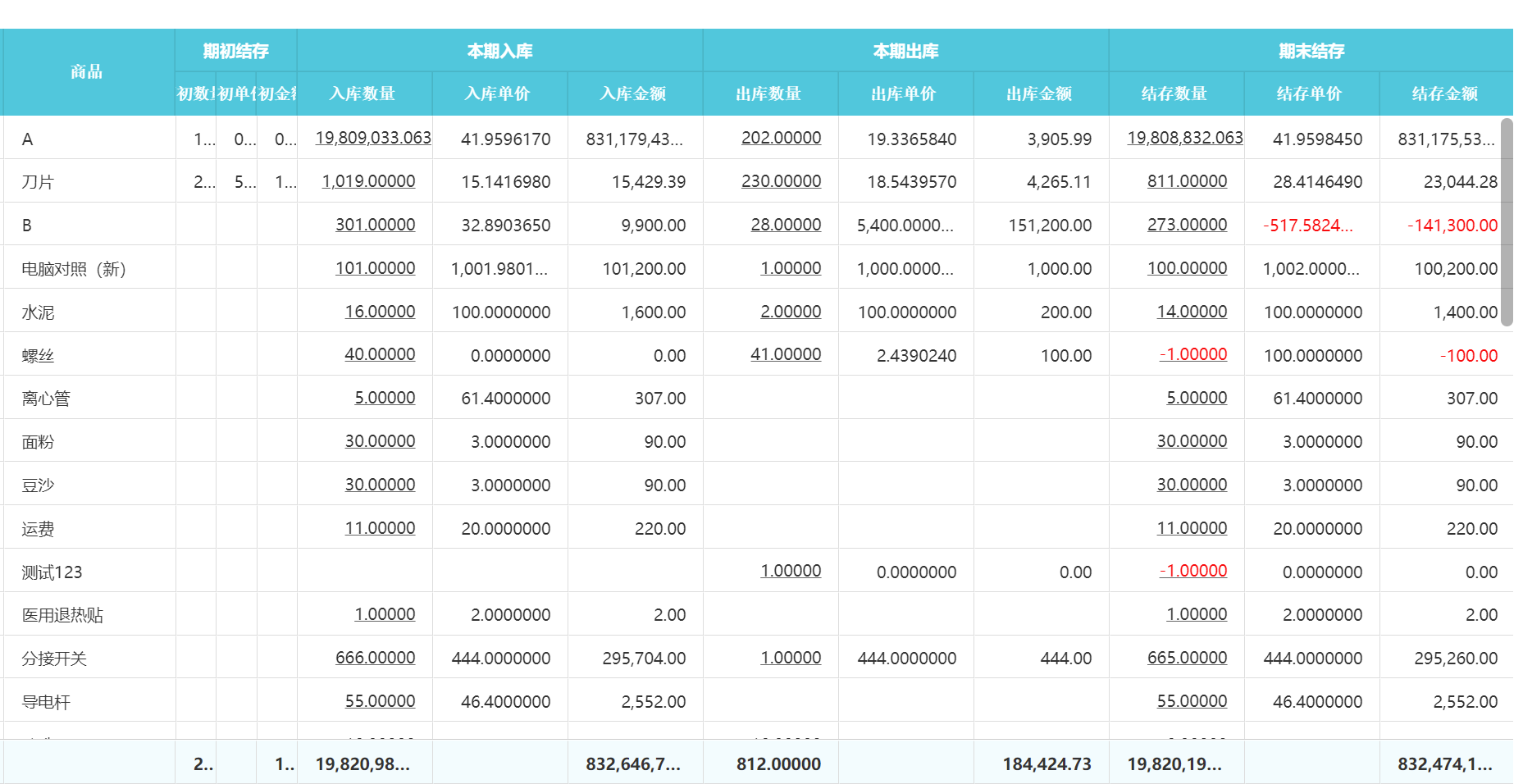Viewport: 1523px width, 784px height.
Task: Click 水泥 inbound quantity 16.00000 link
Action: coord(380,312)
